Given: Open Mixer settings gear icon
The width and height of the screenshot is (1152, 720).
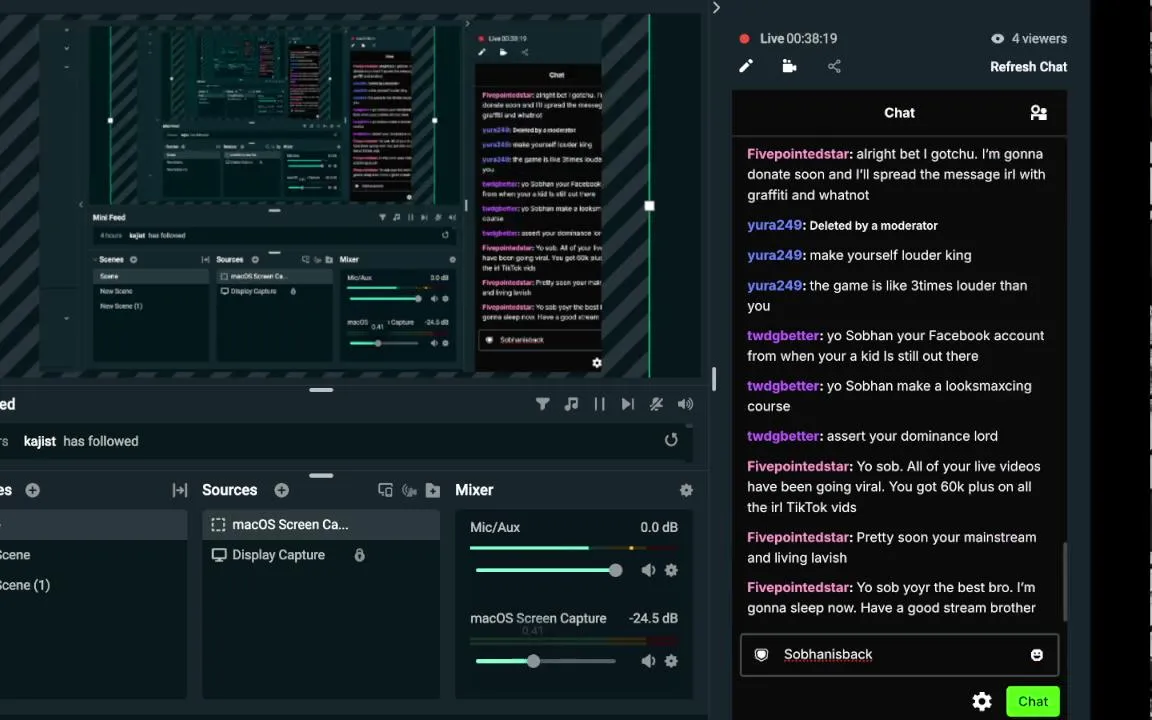Looking at the screenshot, I should [x=686, y=490].
